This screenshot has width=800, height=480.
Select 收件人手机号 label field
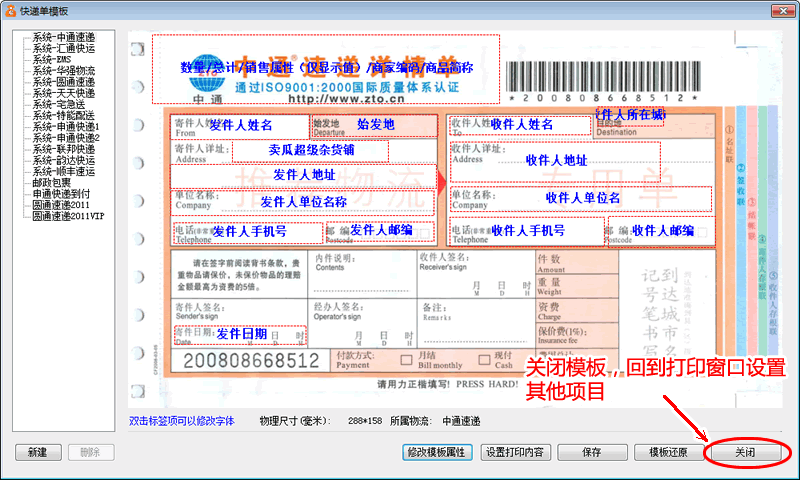pyautogui.click(x=528, y=231)
